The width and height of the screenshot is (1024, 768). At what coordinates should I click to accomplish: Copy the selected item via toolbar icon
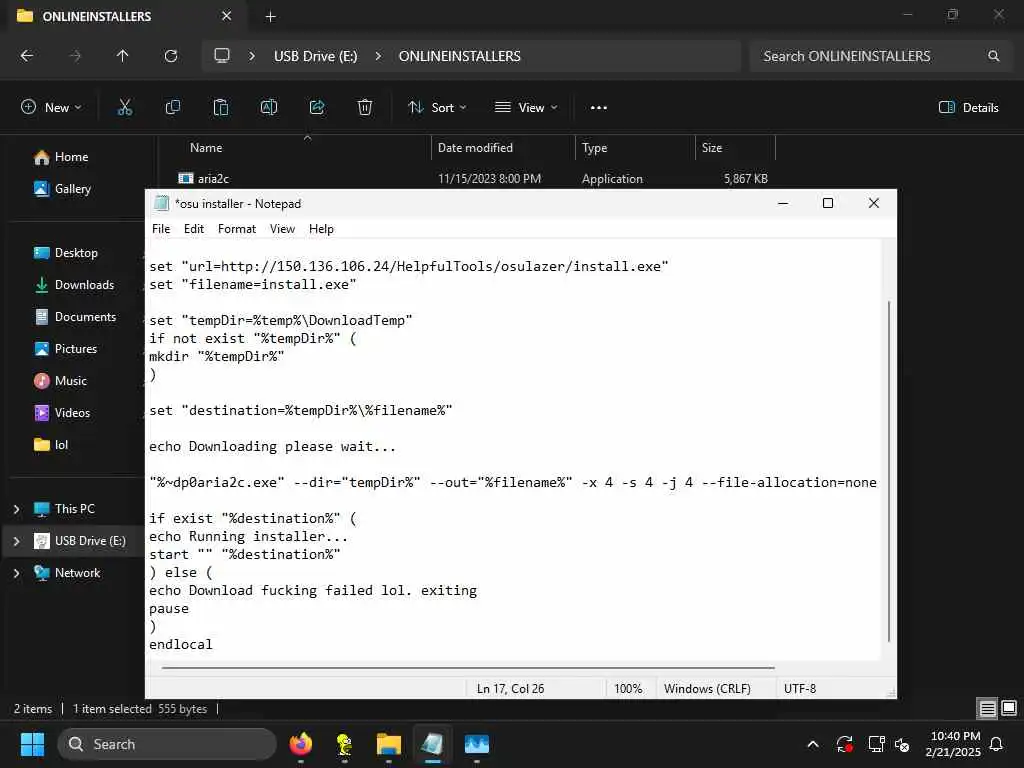click(172, 108)
